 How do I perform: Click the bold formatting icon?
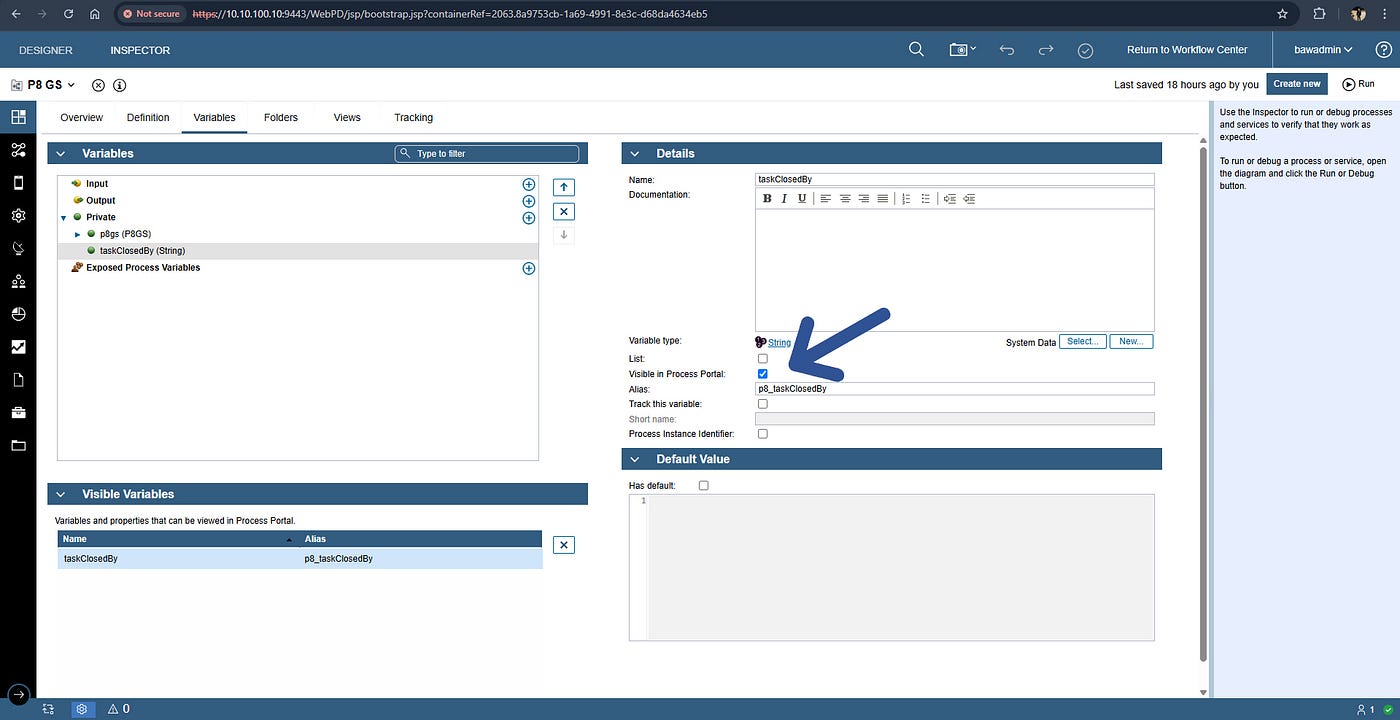[x=767, y=199]
